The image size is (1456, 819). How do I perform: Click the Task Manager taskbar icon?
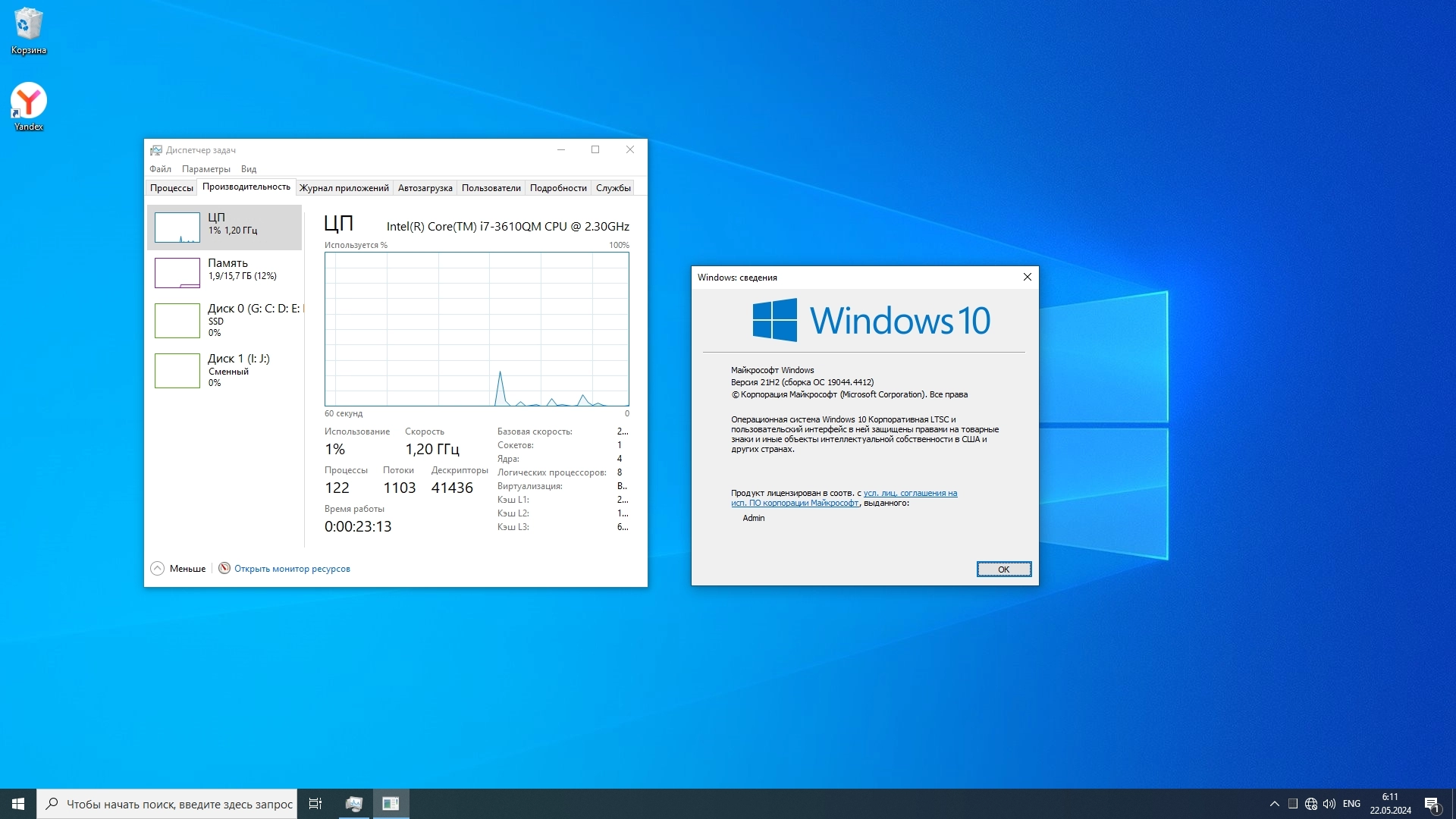click(353, 804)
